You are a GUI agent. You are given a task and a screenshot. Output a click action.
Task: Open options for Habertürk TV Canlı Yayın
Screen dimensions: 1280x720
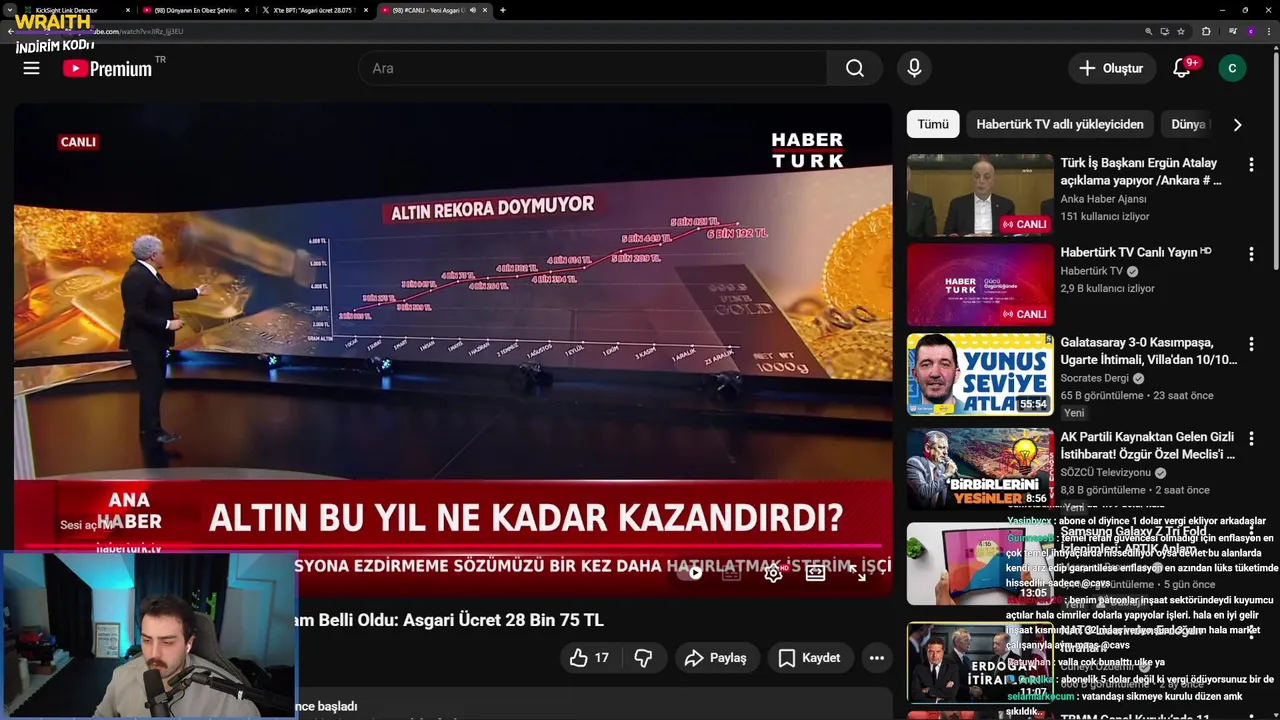(x=1251, y=254)
